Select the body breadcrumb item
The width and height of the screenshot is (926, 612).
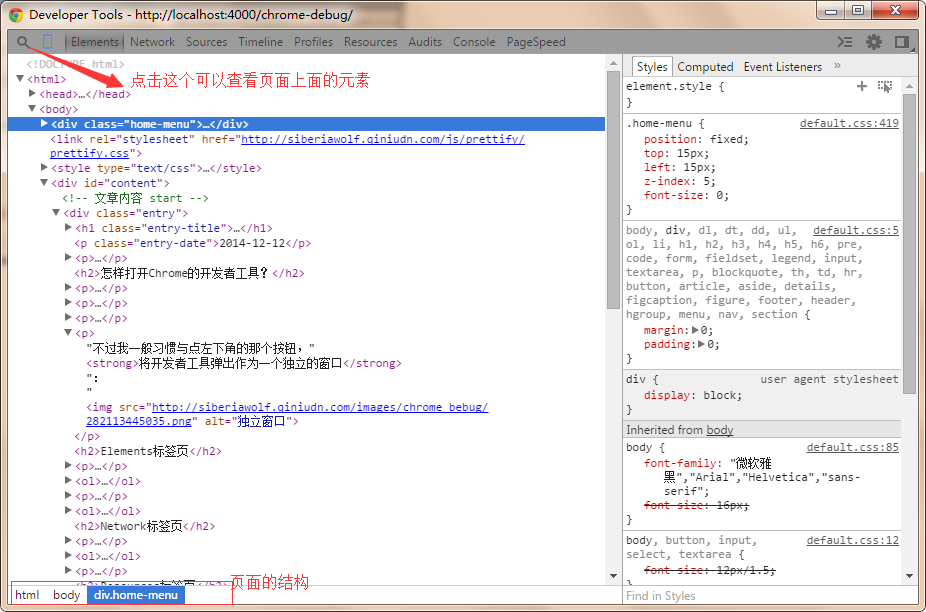[66, 595]
